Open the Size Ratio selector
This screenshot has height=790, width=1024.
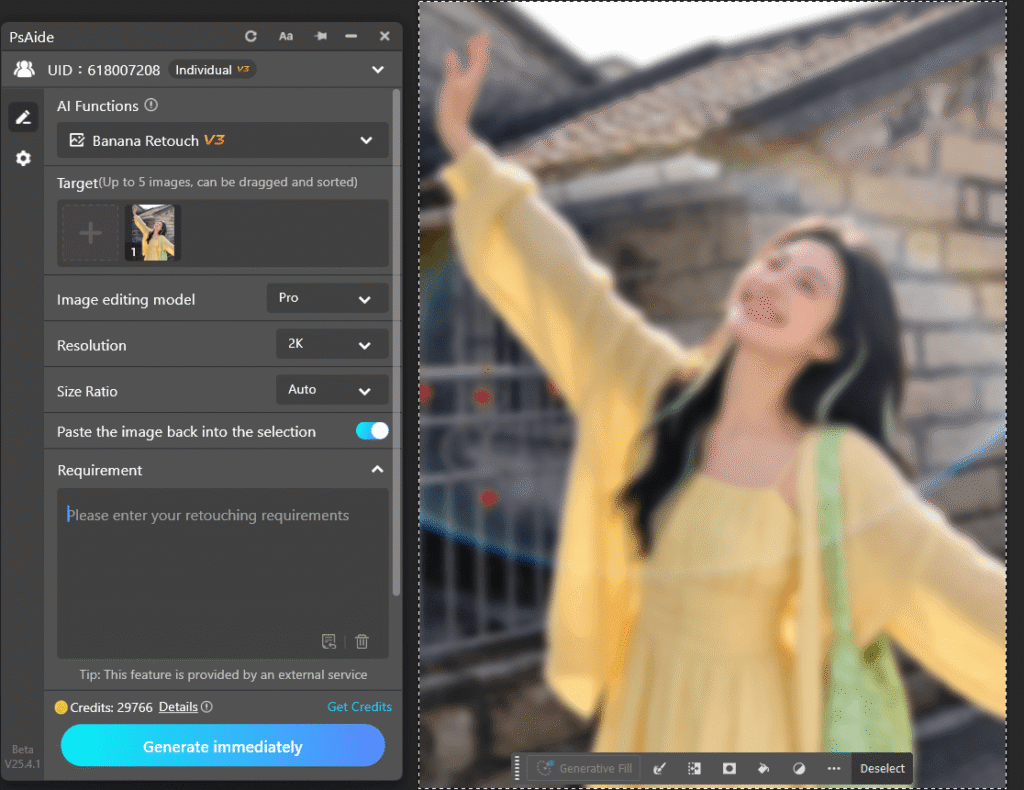pos(331,389)
